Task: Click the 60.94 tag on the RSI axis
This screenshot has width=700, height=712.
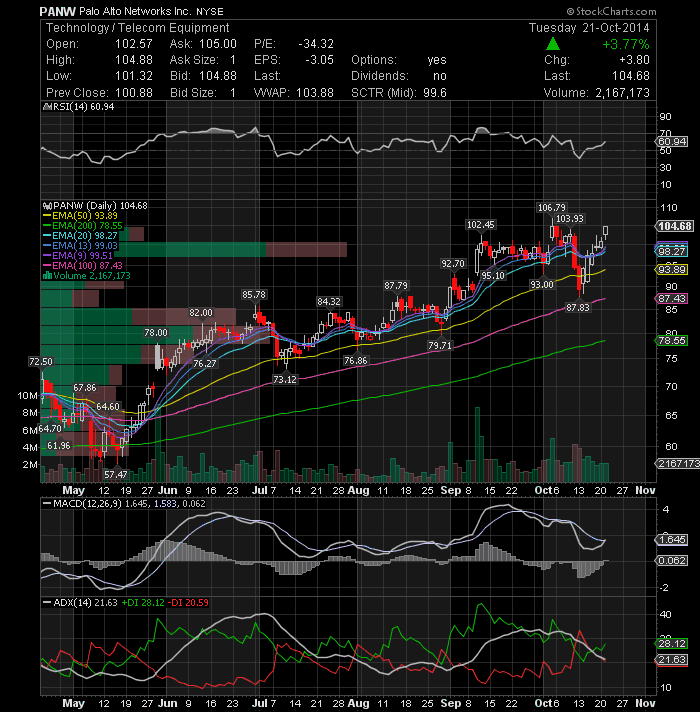Action: tap(672, 142)
